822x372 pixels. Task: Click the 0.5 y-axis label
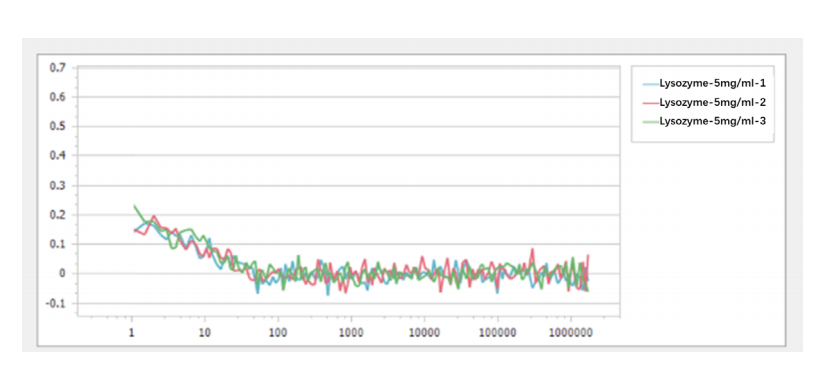57,126
